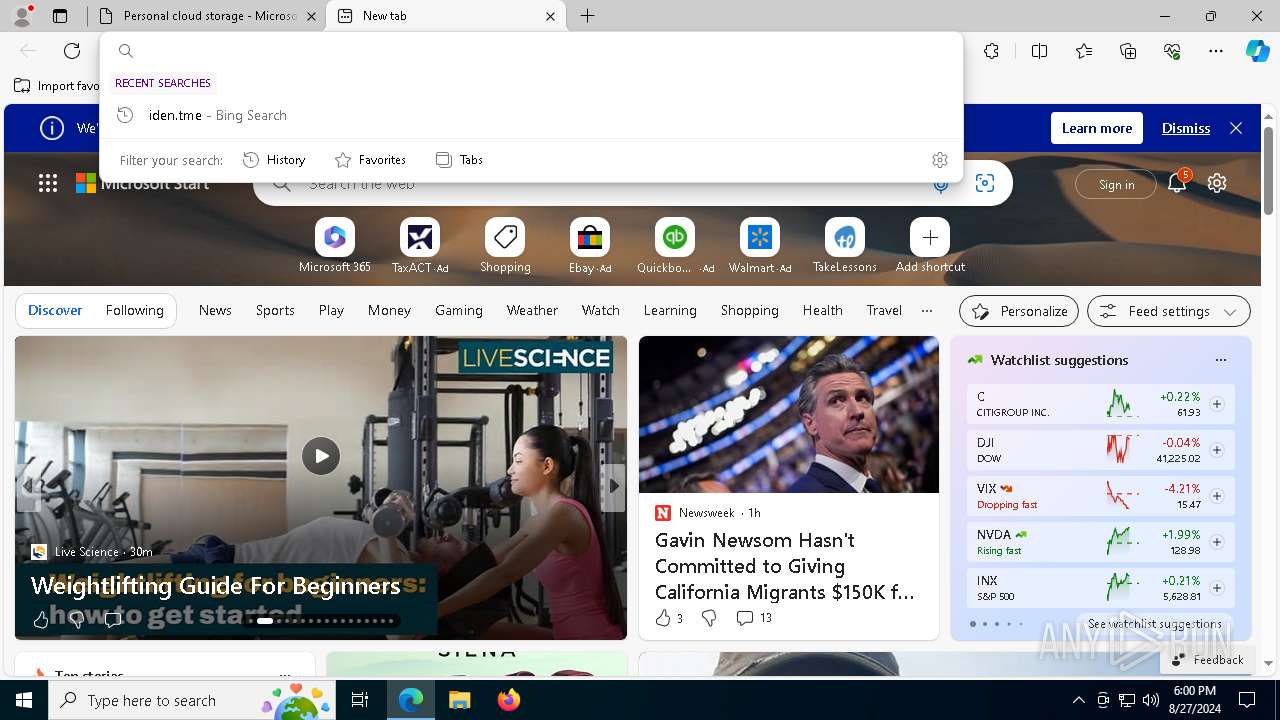The height and width of the screenshot is (720, 1280).
Task: Open Copilot sidebar icon
Action: coord(1257,51)
